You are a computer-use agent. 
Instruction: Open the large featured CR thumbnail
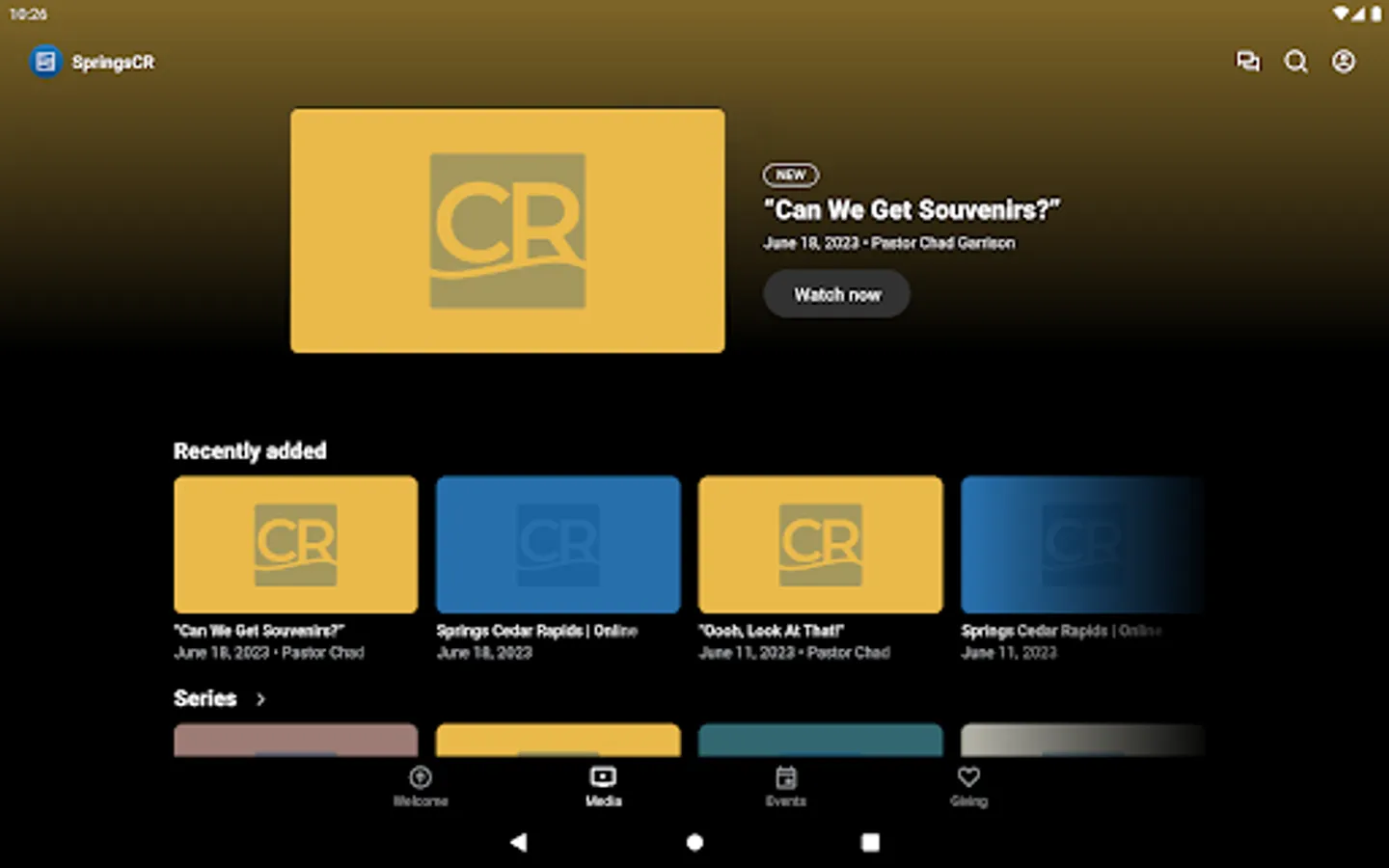tap(507, 231)
